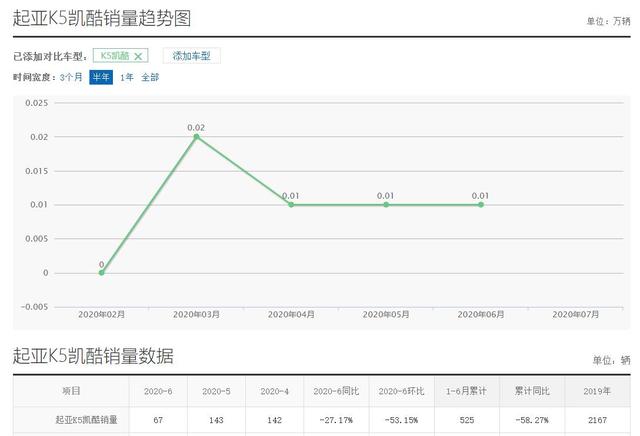The image size is (640, 436).
Task: Click the 1-6月累计 column header
Action: [x=466, y=391]
